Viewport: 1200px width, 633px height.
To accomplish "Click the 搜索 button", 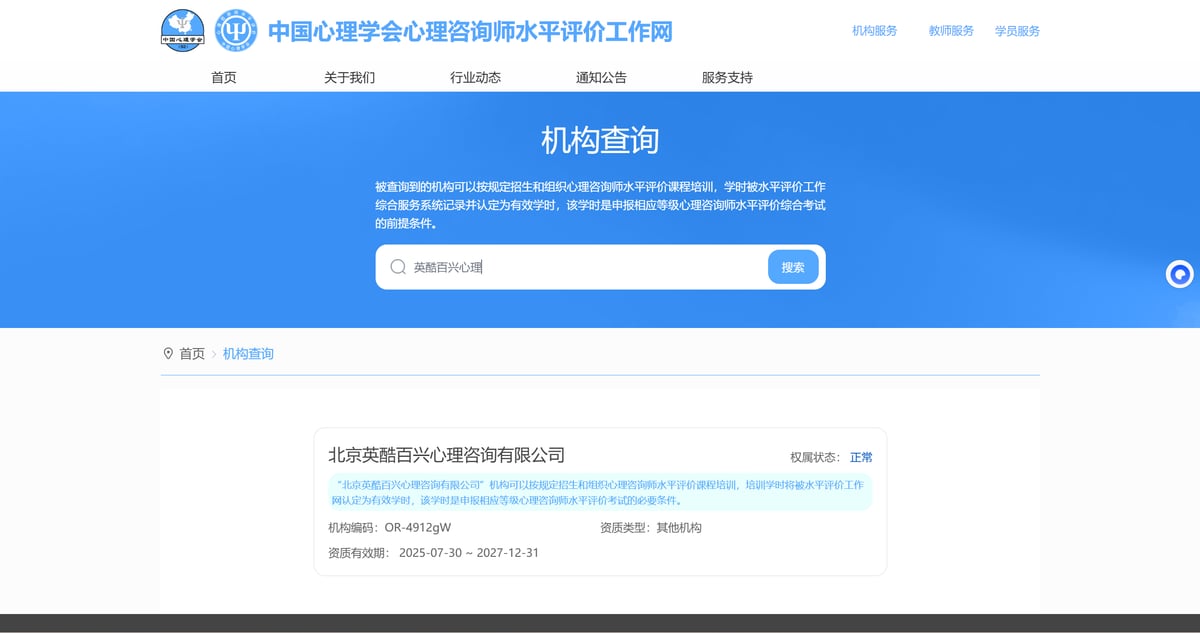I will click(x=793, y=267).
